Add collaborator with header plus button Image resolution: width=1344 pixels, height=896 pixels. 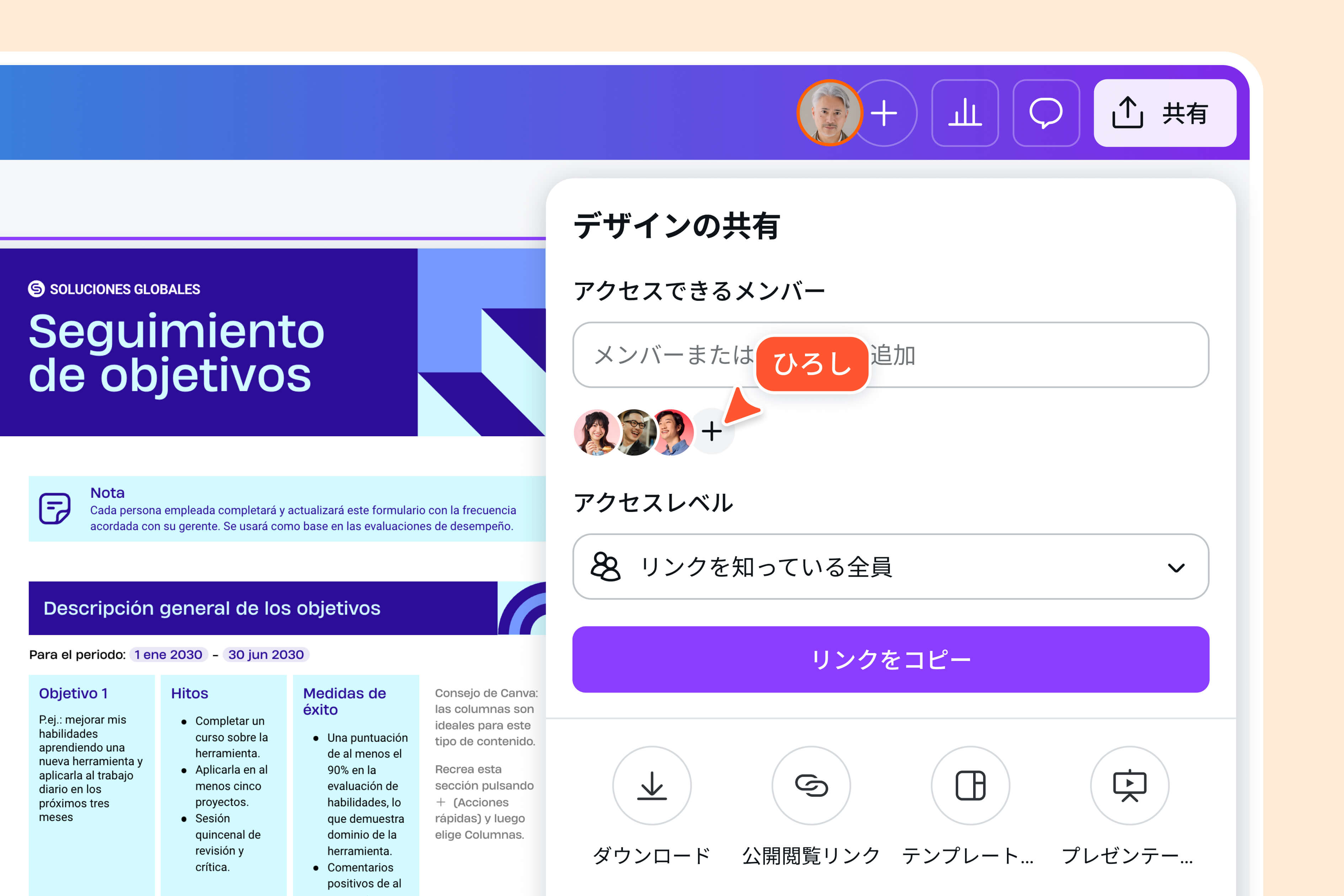click(885, 113)
